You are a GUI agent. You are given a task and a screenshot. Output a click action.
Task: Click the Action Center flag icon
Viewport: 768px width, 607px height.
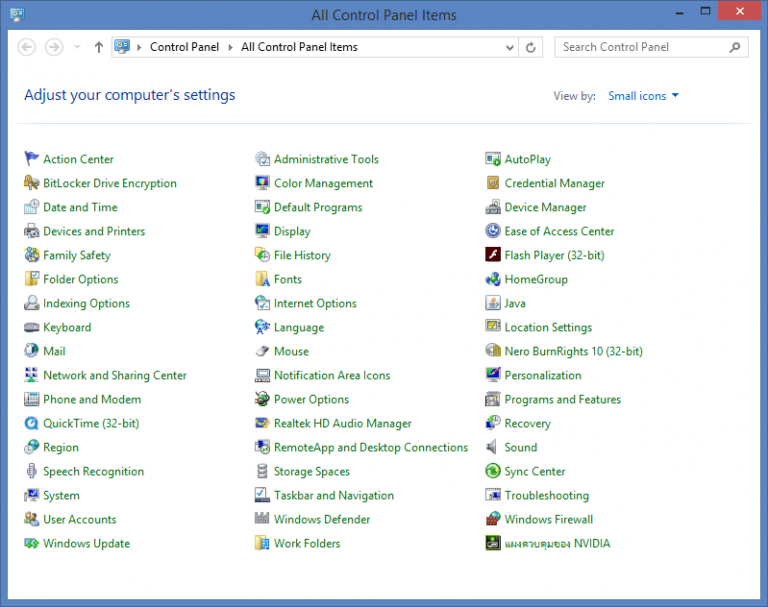(32, 159)
